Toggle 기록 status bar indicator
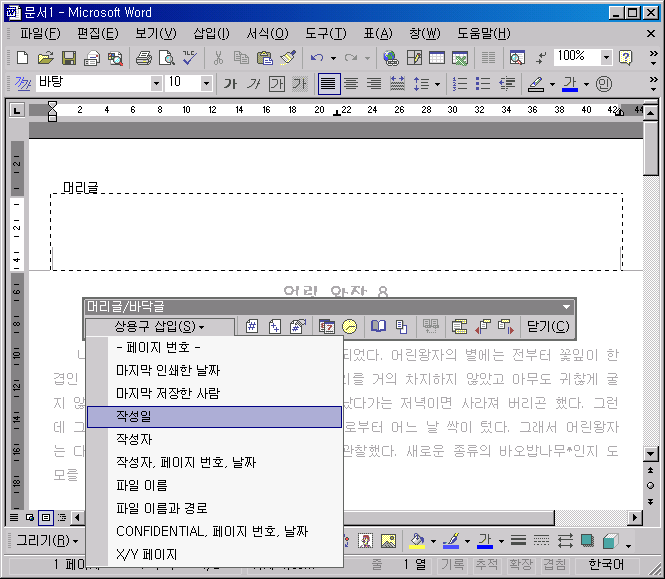Screen dimensions: 665x579 pyautogui.click(x=453, y=565)
